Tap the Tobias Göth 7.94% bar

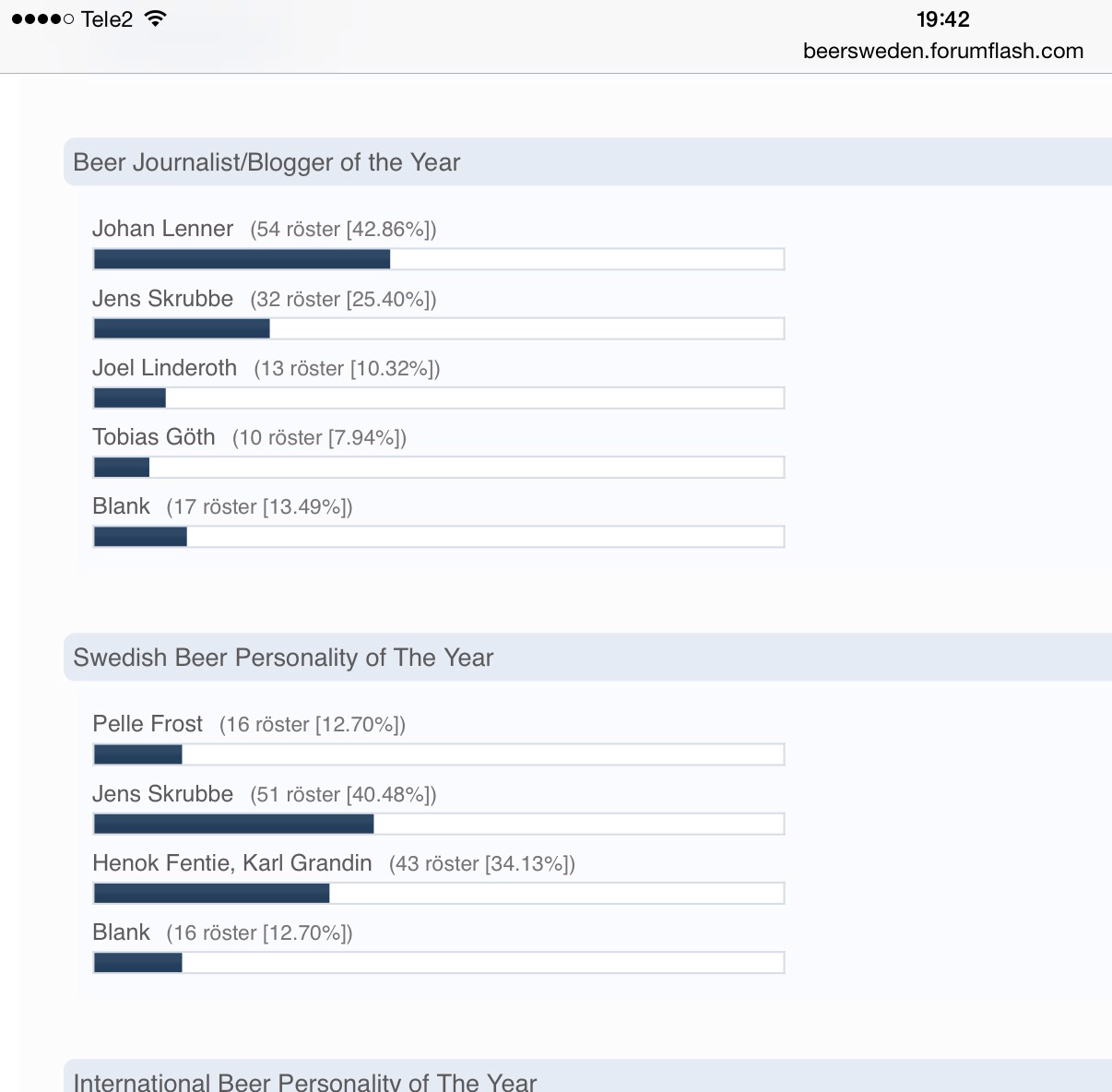439,467
